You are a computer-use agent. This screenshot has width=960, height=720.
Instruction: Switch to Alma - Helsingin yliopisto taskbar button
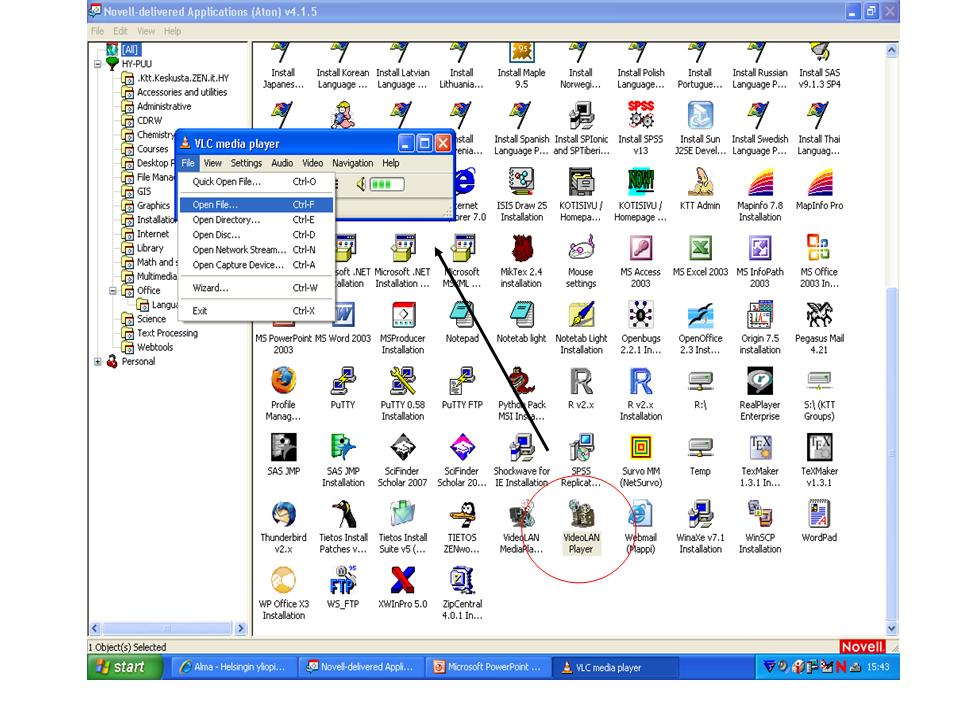(233, 667)
